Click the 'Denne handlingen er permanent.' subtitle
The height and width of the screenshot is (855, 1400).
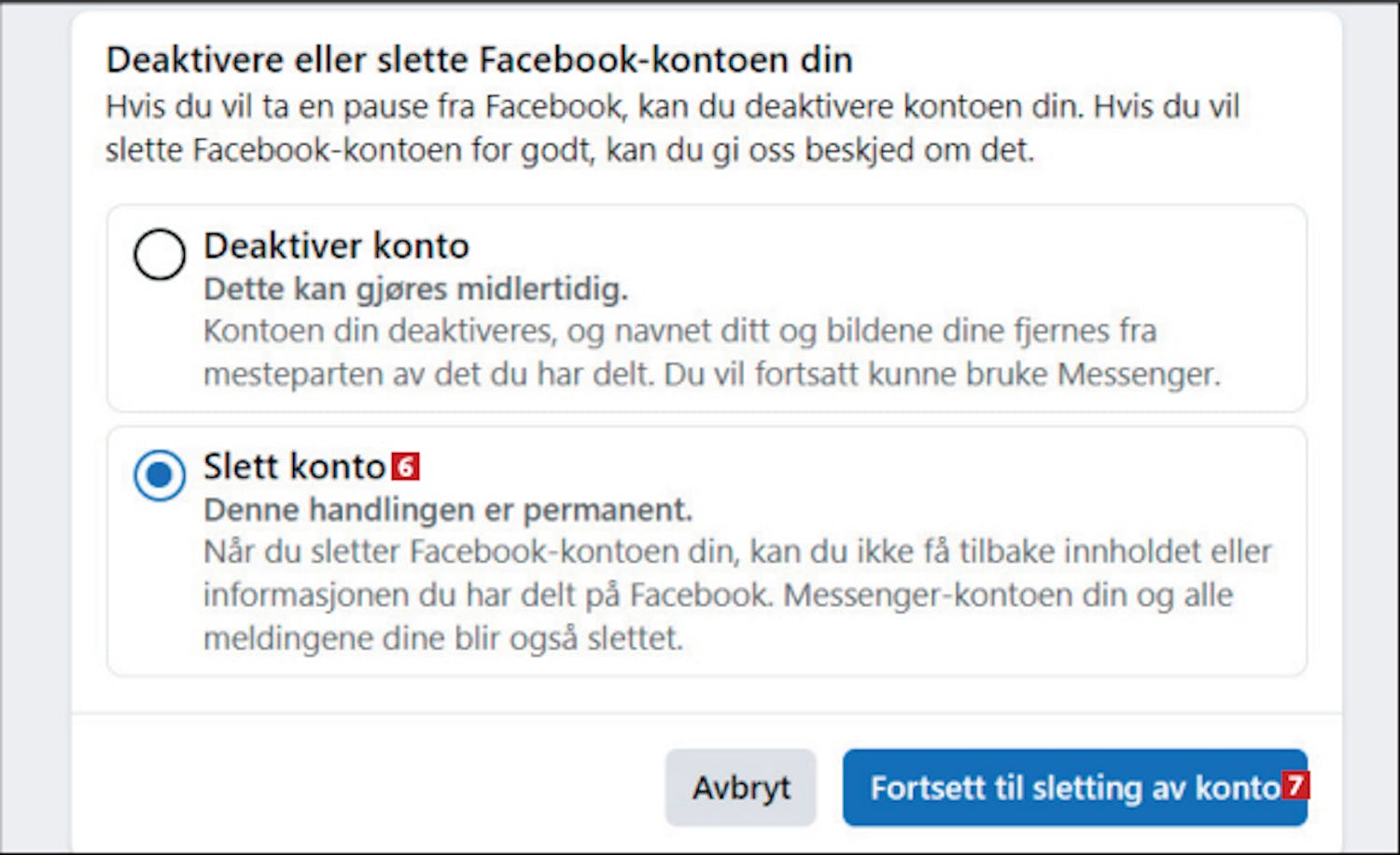[x=448, y=510]
